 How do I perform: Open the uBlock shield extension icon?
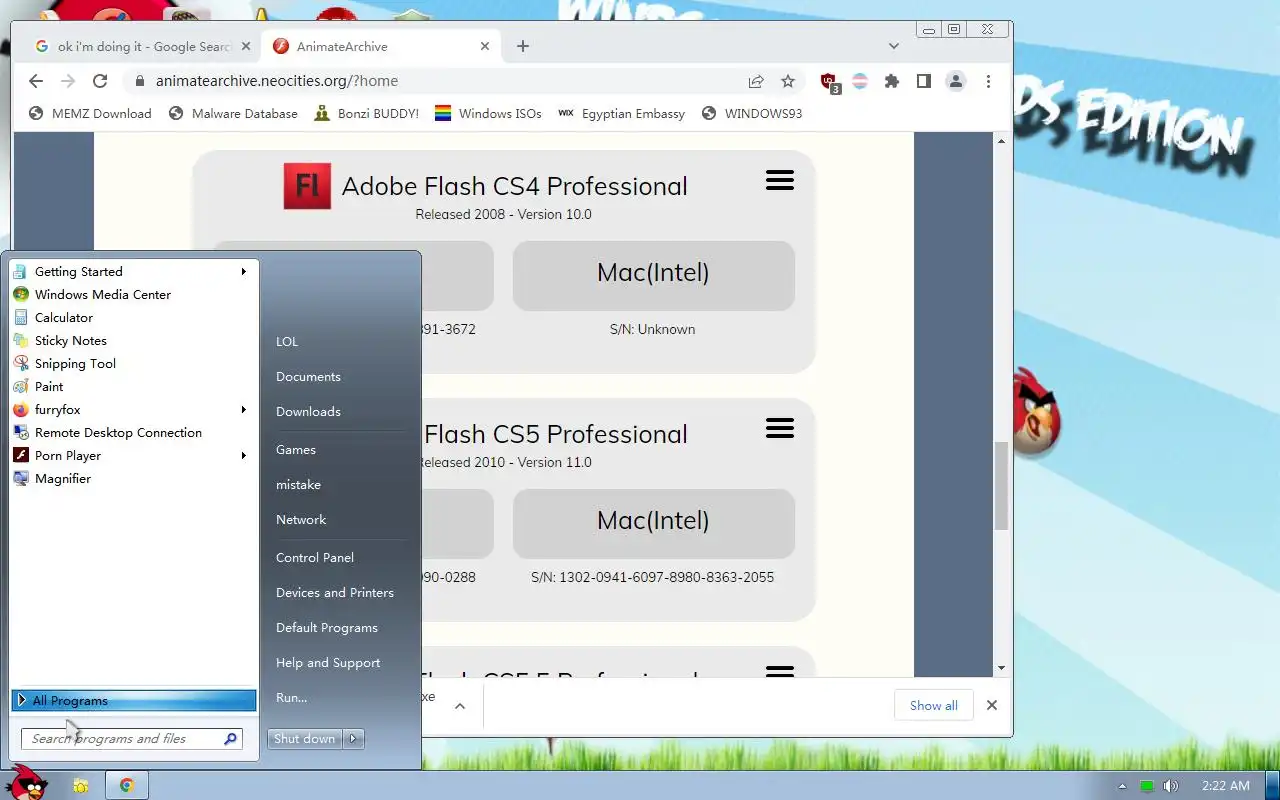coord(829,82)
